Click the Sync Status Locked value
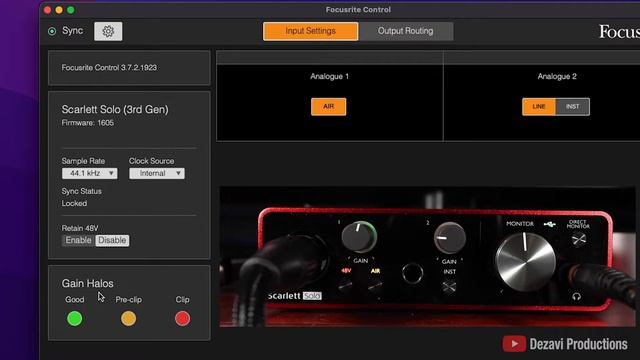 (74, 203)
